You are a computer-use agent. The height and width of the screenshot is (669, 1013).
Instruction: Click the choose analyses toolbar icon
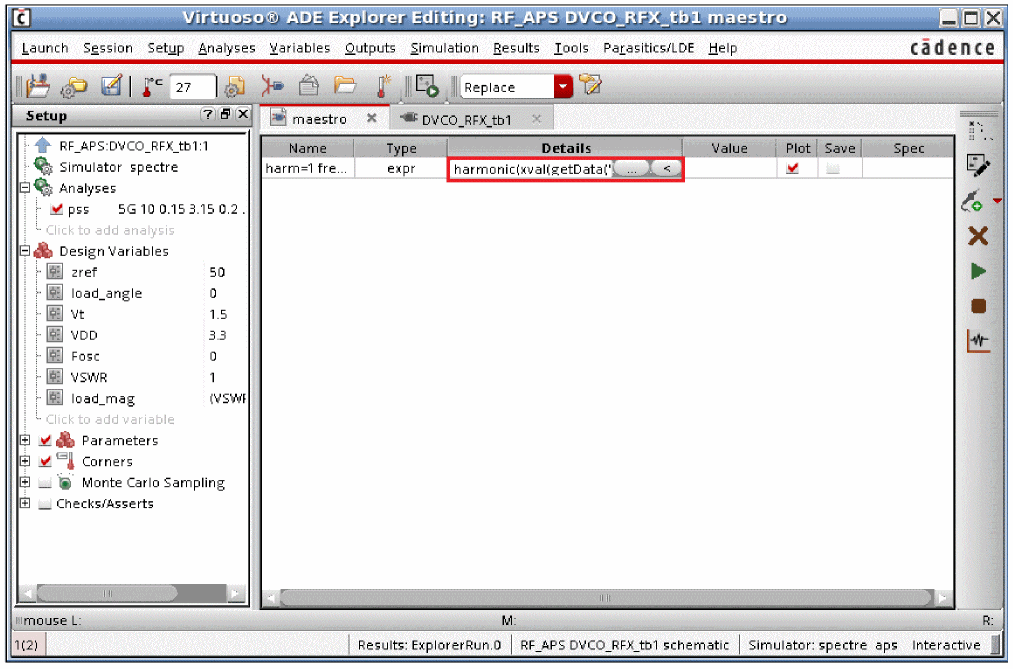click(272, 86)
